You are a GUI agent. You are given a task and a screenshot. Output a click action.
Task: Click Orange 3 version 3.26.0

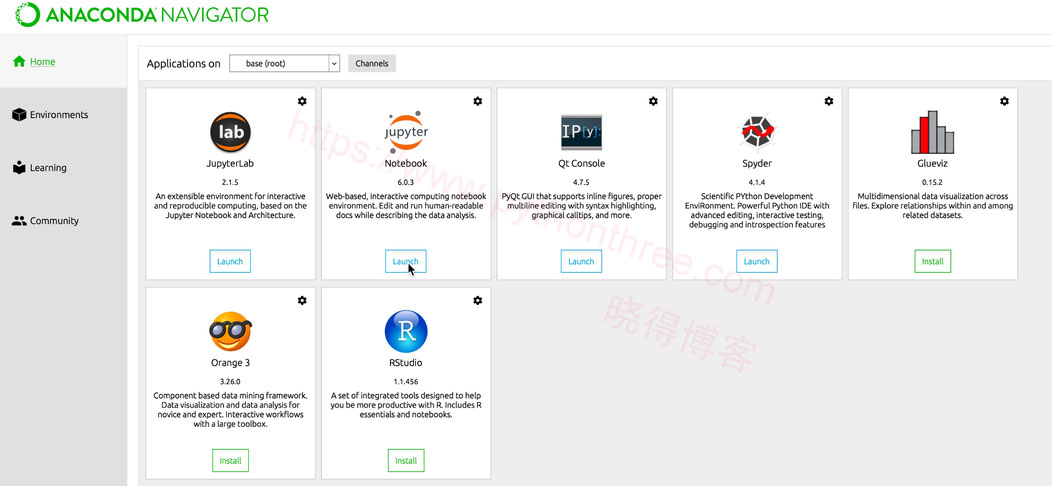tap(230, 381)
